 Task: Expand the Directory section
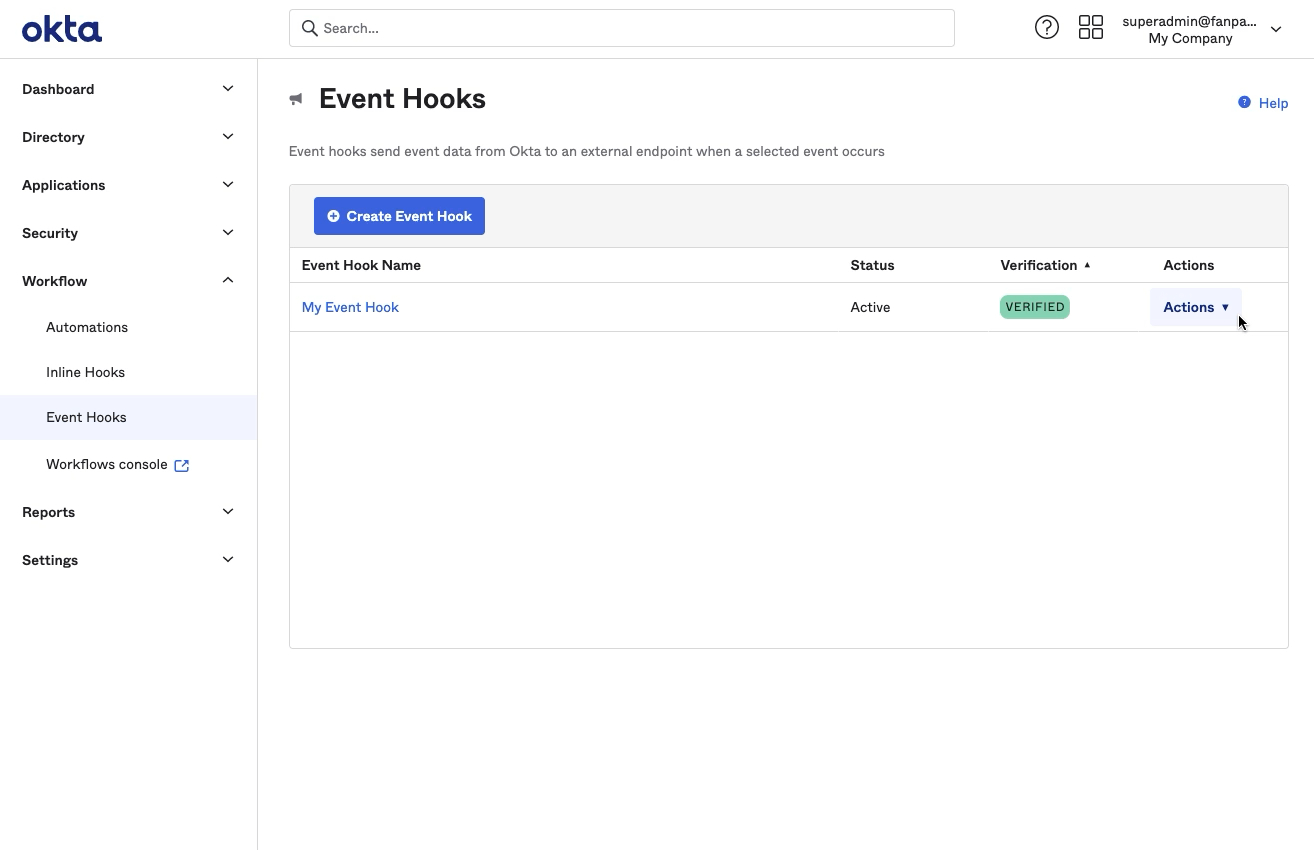click(x=228, y=137)
